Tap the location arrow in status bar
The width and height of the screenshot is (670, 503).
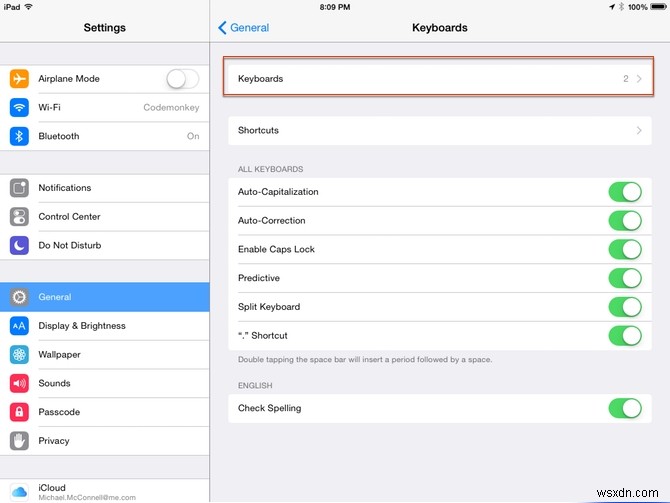[612, 7]
